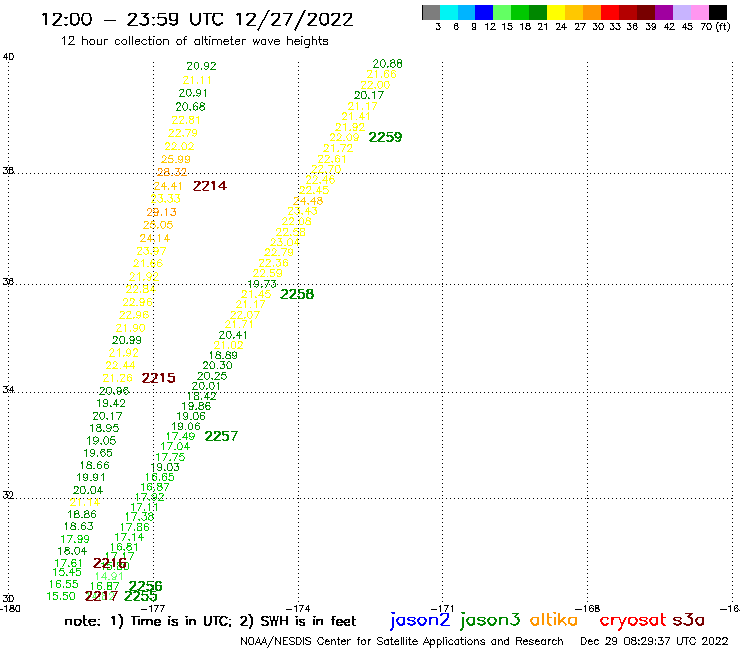Click the 2215 pass time marker
Viewport: 740px width, 650px height.
click(159, 378)
